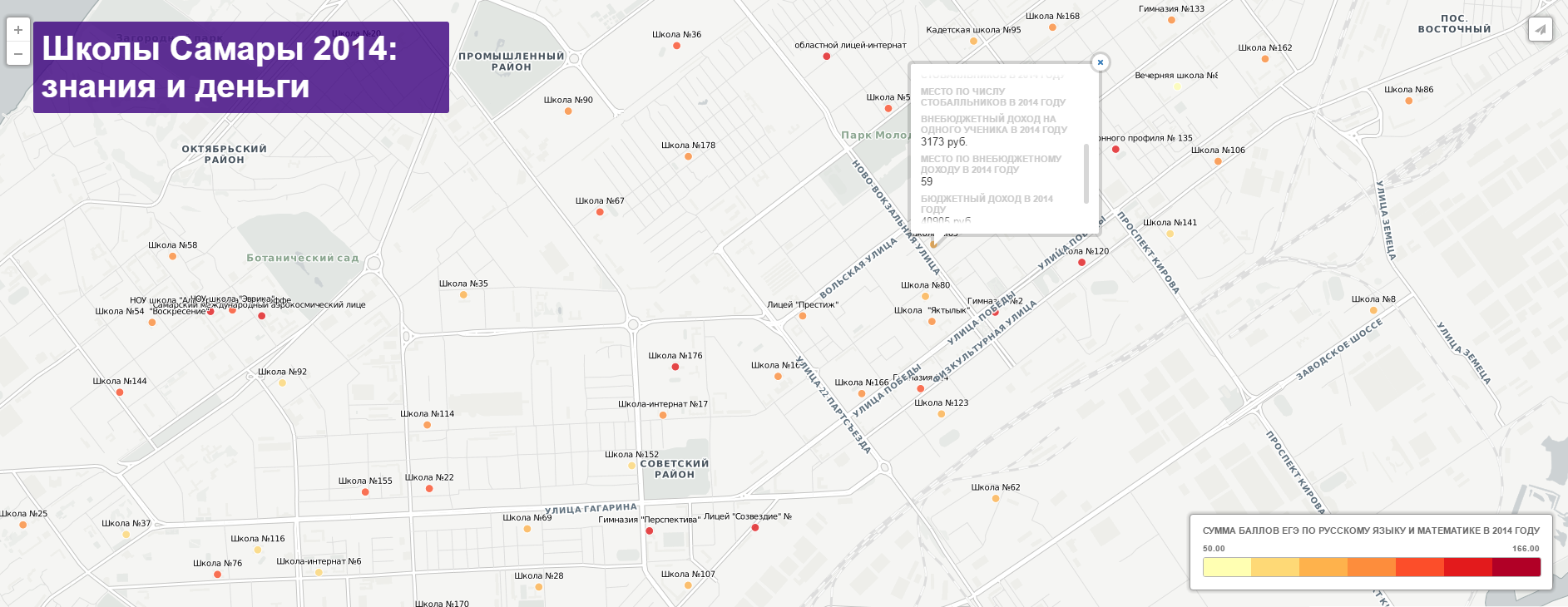Zoom in with the plus button

[18, 30]
